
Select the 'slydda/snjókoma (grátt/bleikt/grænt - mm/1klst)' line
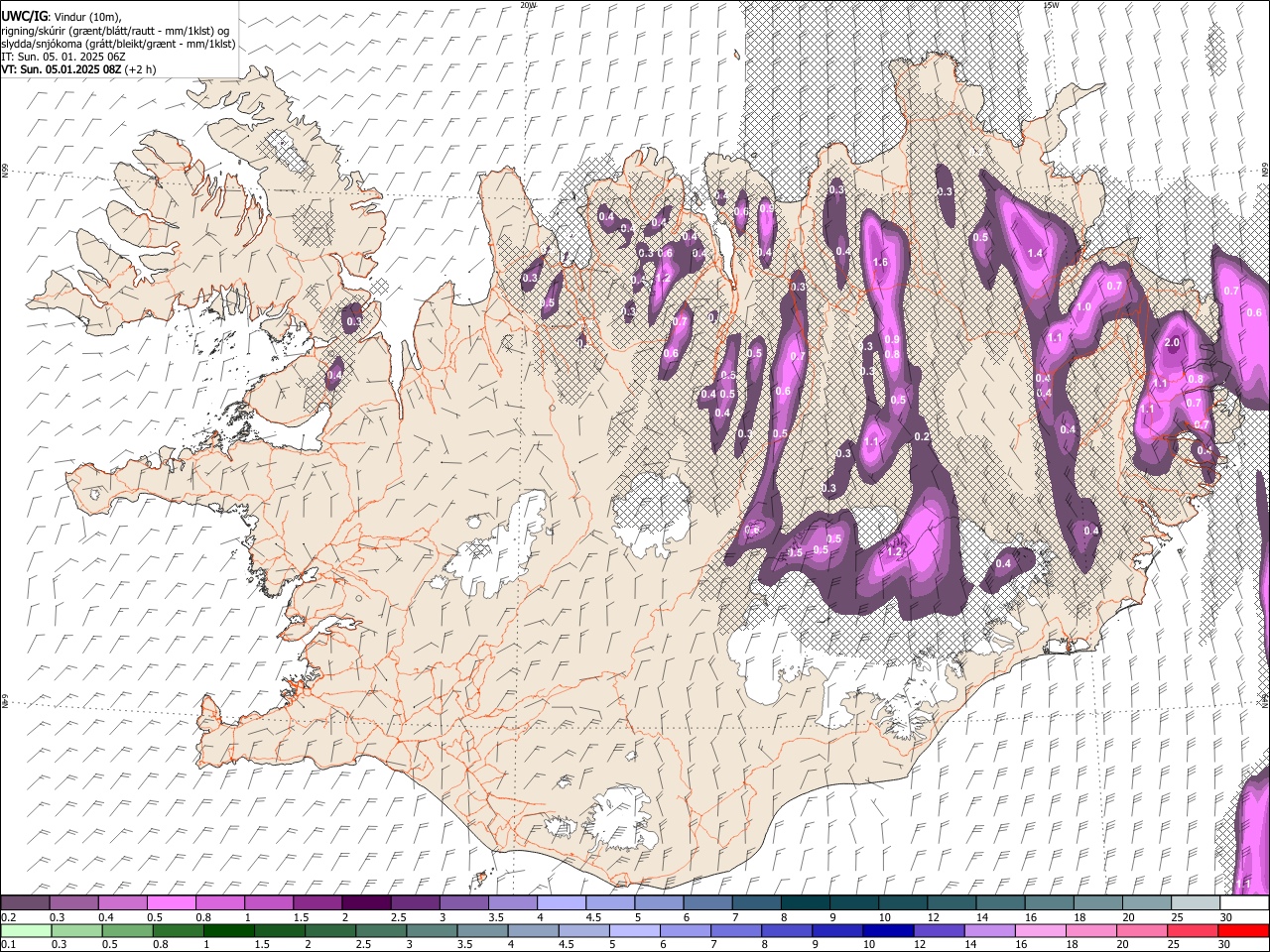(118, 44)
